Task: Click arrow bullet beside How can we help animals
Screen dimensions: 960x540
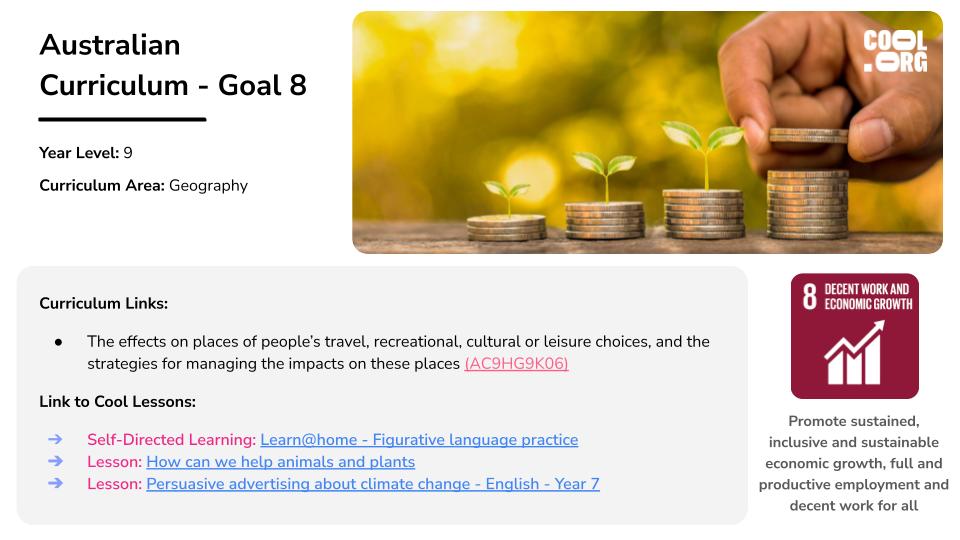Action: (55, 461)
